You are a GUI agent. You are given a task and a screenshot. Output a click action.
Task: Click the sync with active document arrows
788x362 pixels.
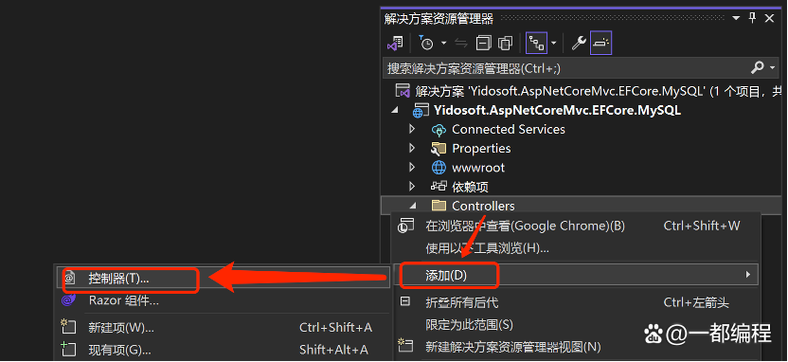tap(461, 44)
